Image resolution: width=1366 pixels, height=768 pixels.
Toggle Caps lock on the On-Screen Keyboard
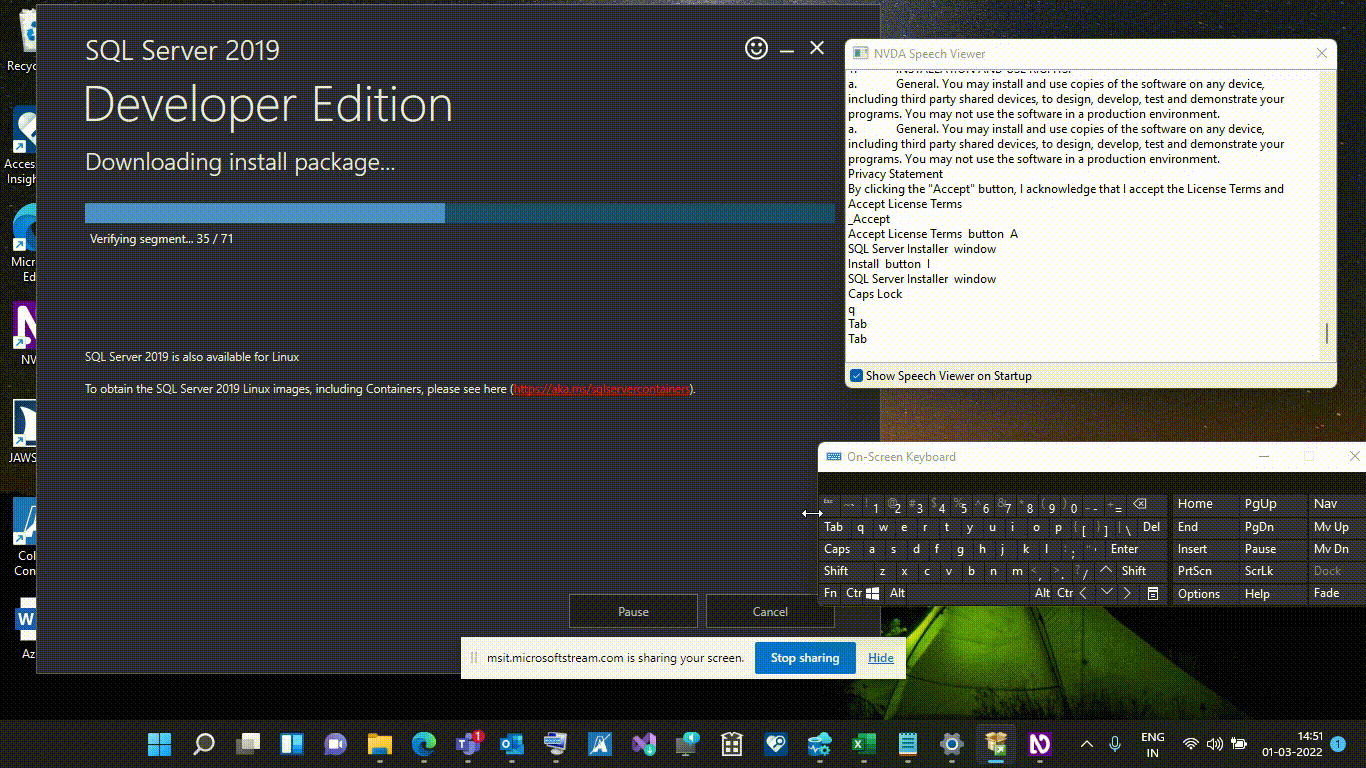click(838, 548)
